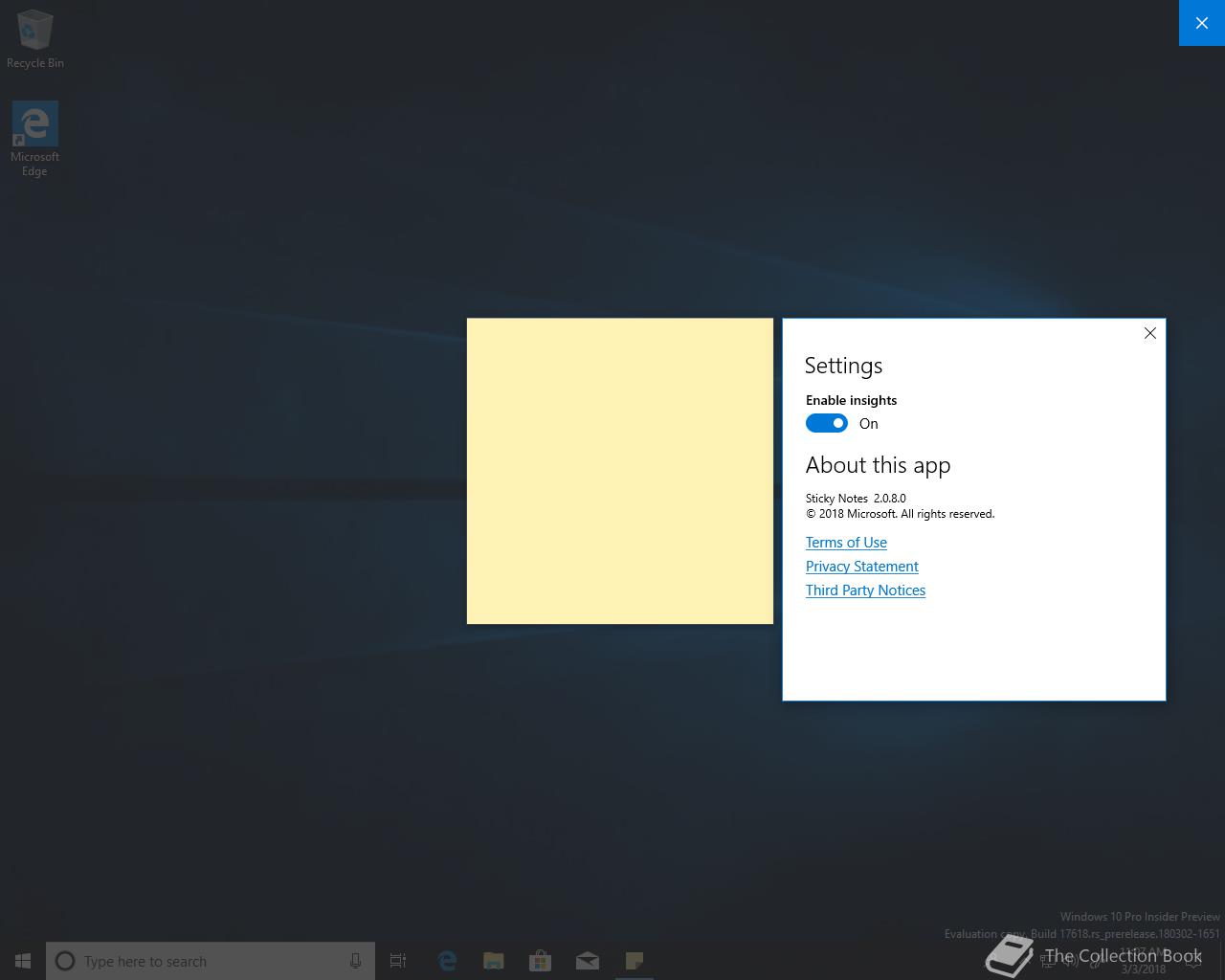Image resolution: width=1225 pixels, height=980 pixels.
Task: Open File Explorer from the taskbar
Action: pyautogui.click(x=494, y=961)
